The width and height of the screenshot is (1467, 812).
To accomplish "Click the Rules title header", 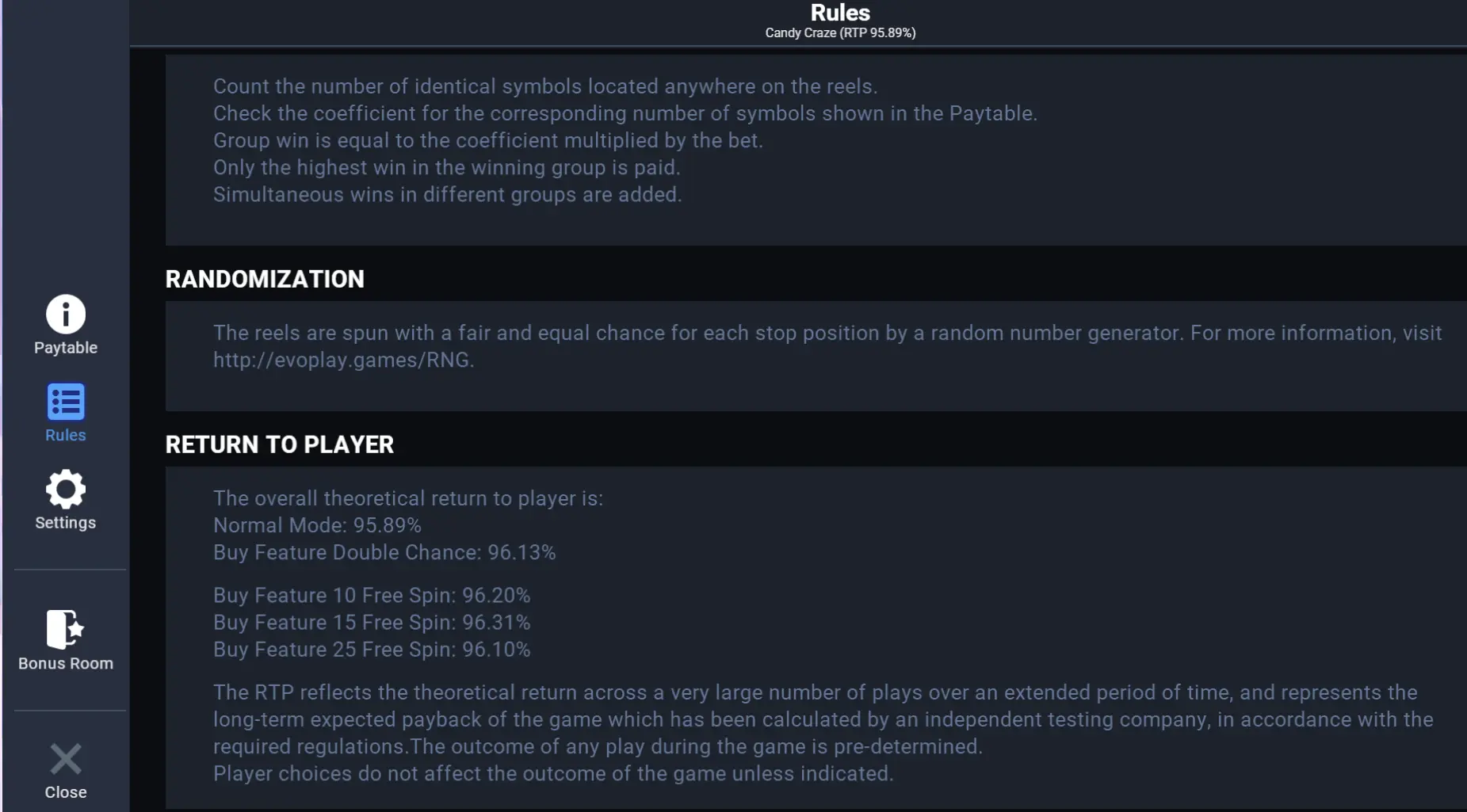I will point(840,13).
